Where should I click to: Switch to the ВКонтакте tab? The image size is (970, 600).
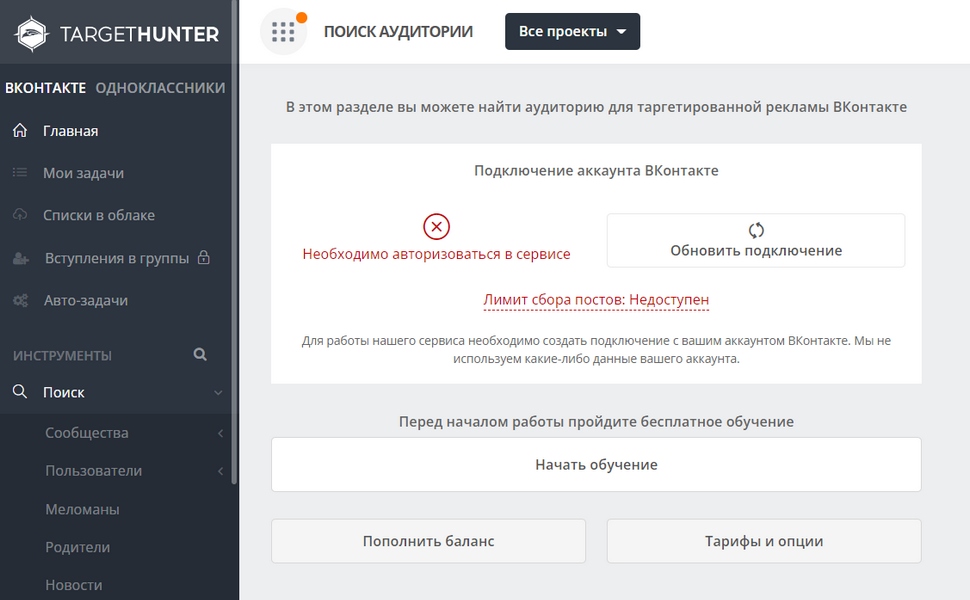[x=45, y=88]
